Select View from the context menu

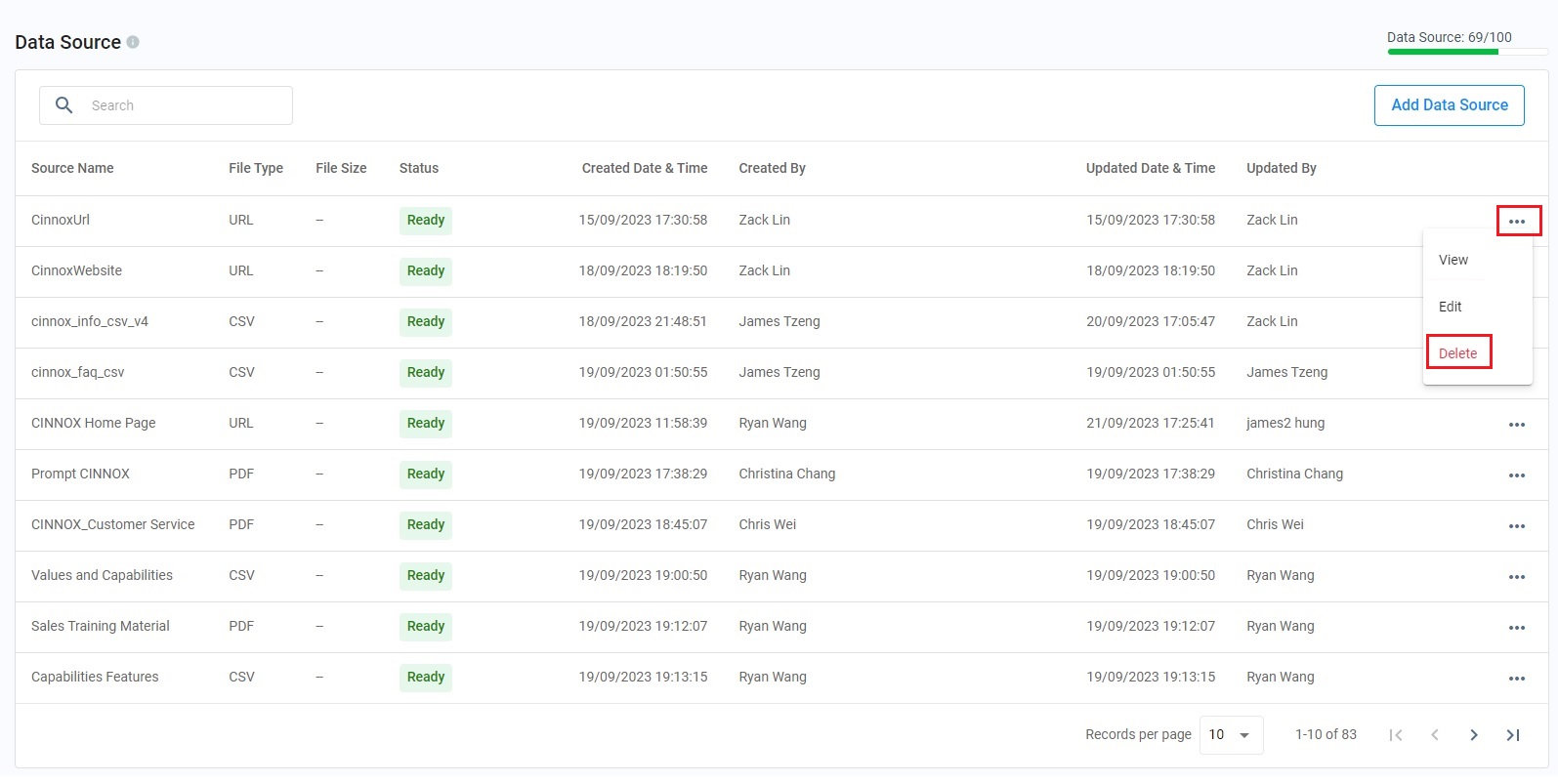tap(1453, 260)
